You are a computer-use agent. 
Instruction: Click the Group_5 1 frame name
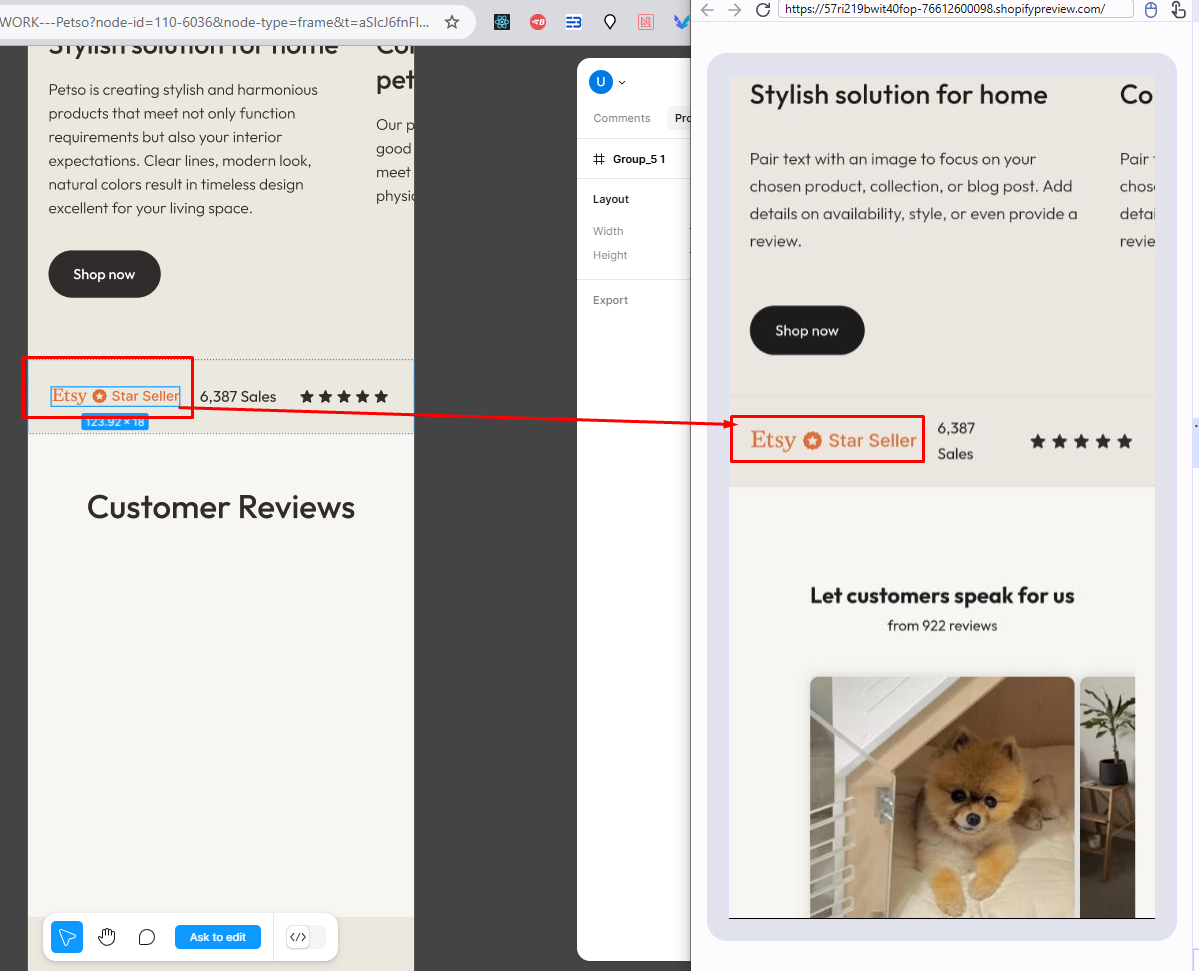coord(639,159)
